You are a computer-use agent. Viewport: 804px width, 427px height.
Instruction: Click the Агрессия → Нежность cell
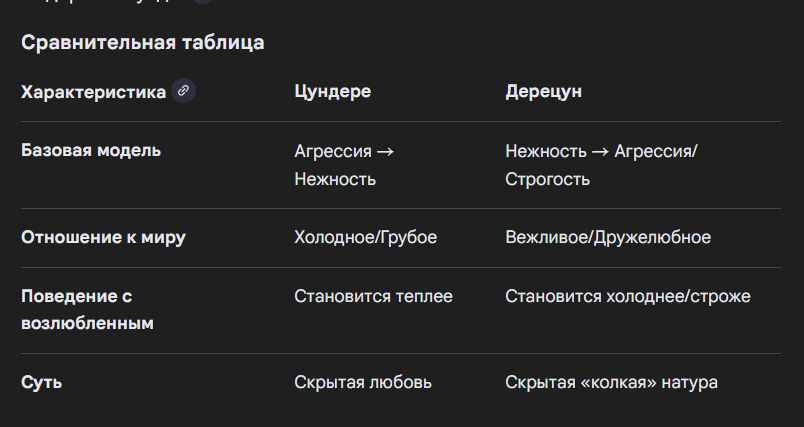point(344,165)
